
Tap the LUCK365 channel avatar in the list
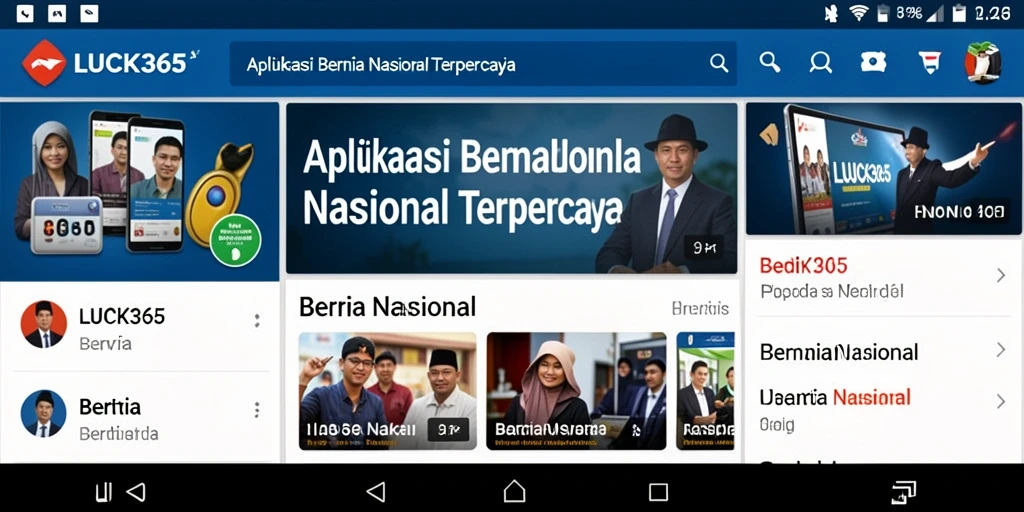point(44,324)
